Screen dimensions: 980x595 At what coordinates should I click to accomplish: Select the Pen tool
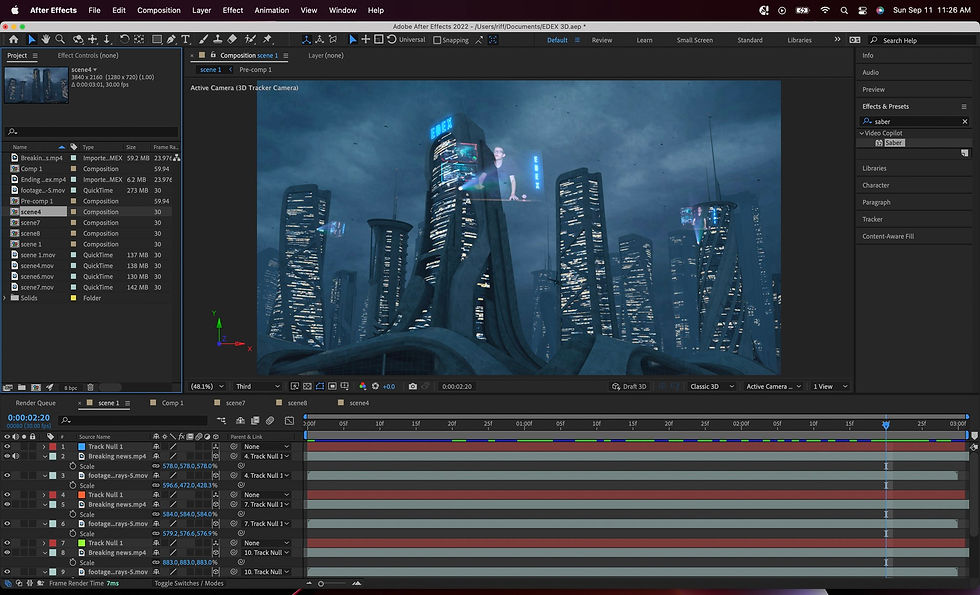(171, 39)
